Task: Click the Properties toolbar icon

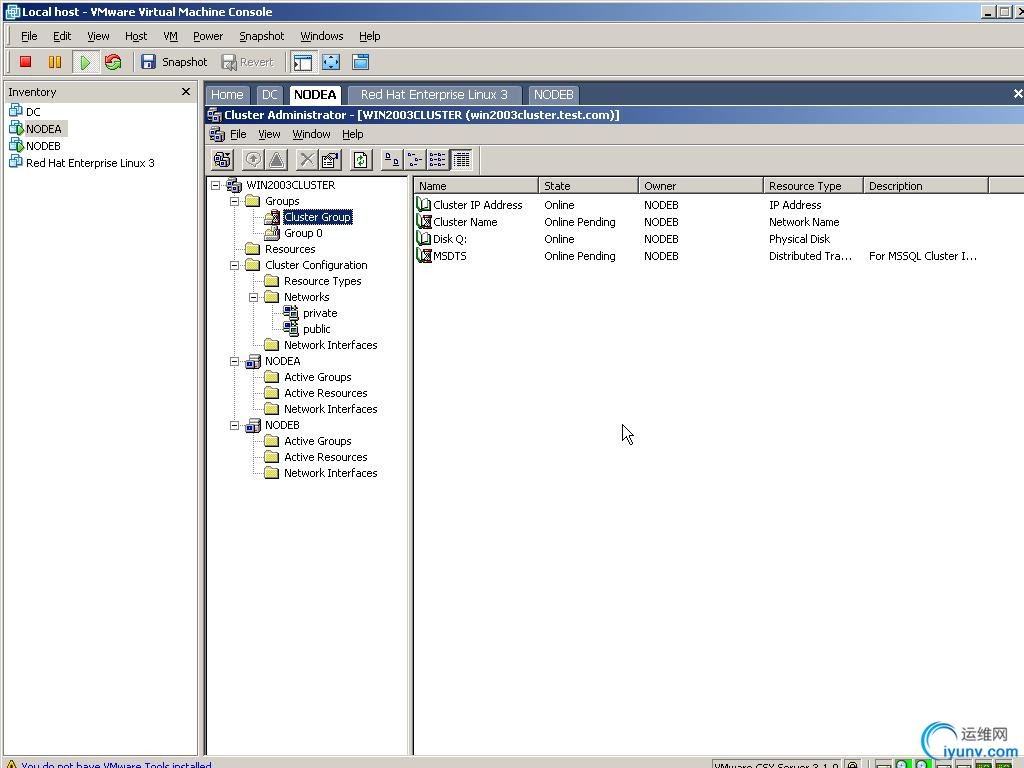Action: 330,160
